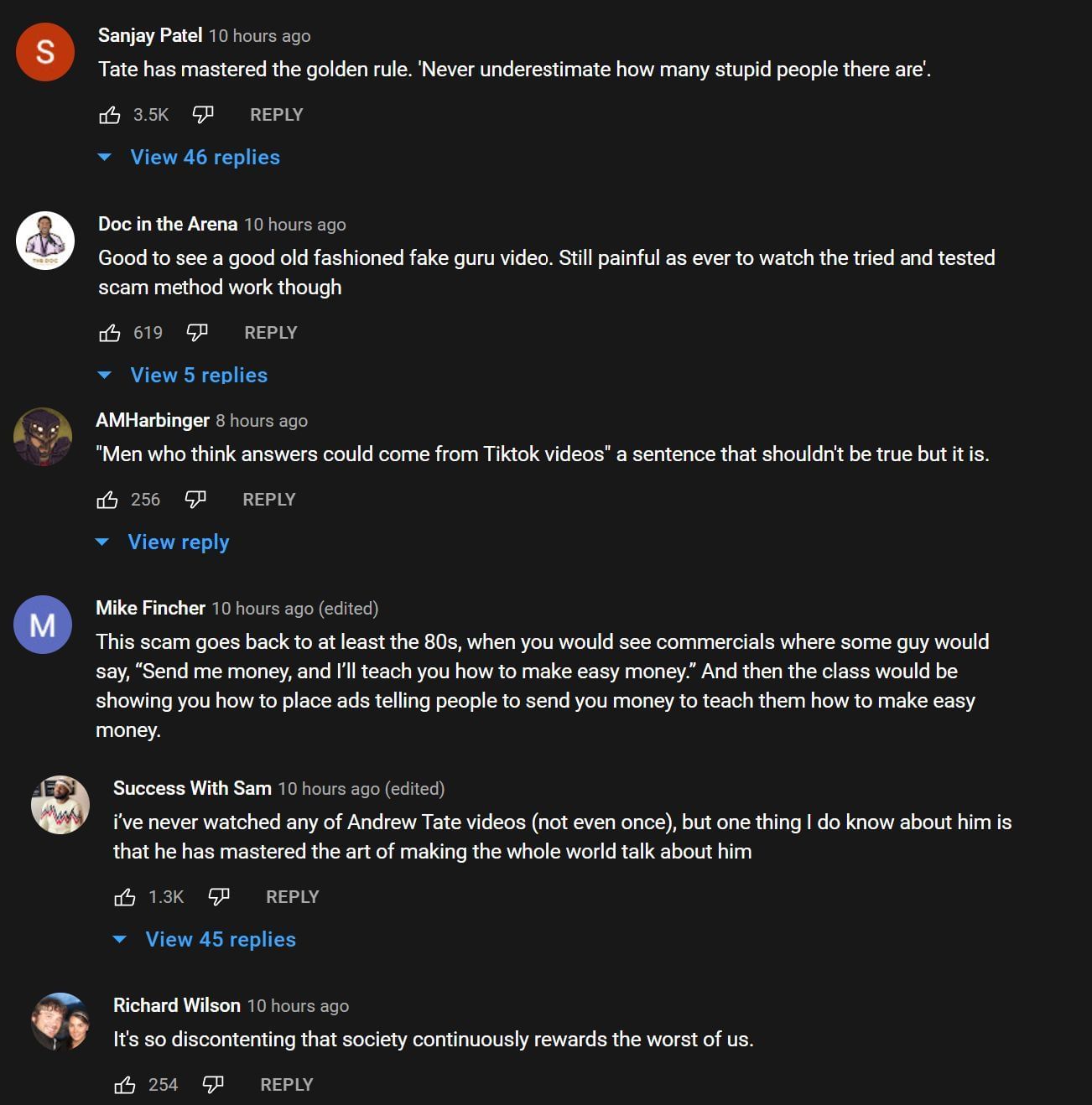This screenshot has height=1105, width=1092.
Task: Click AMHarbinger's profile avatar
Action: 43,437
